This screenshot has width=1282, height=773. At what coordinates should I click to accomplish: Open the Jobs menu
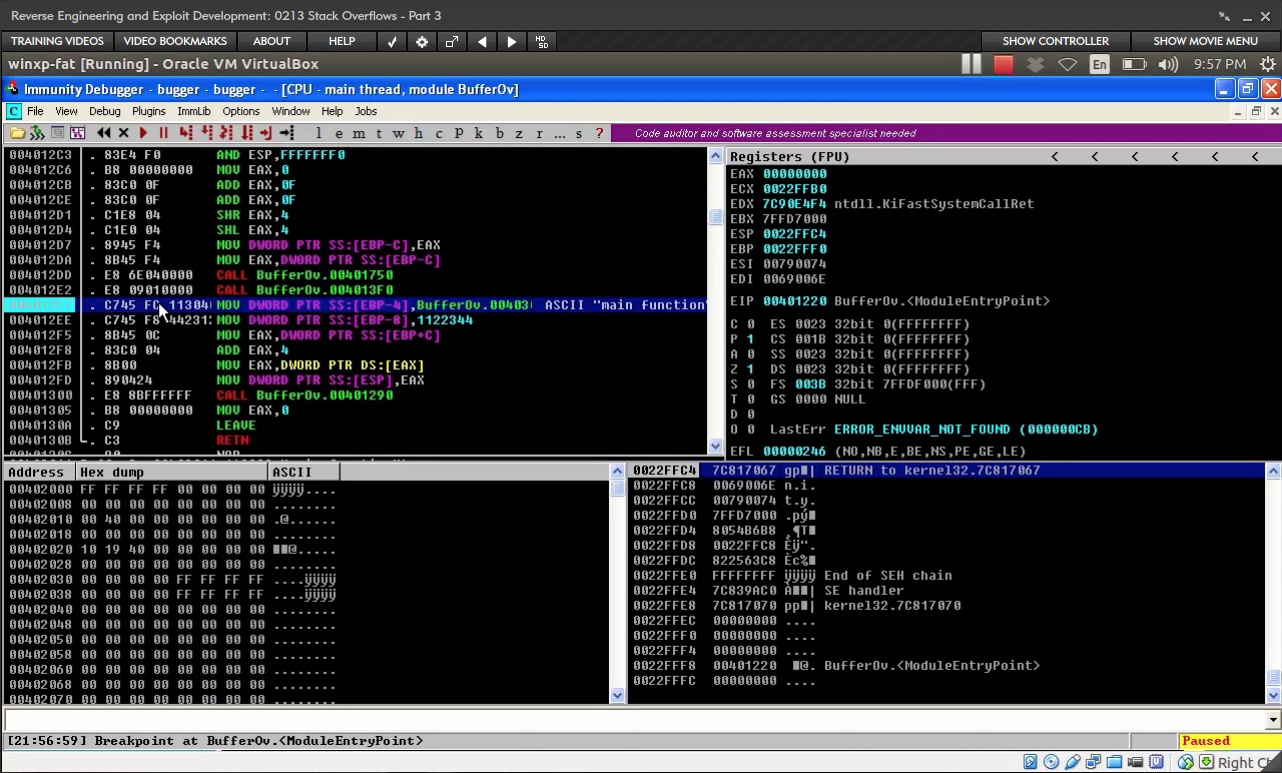point(366,111)
